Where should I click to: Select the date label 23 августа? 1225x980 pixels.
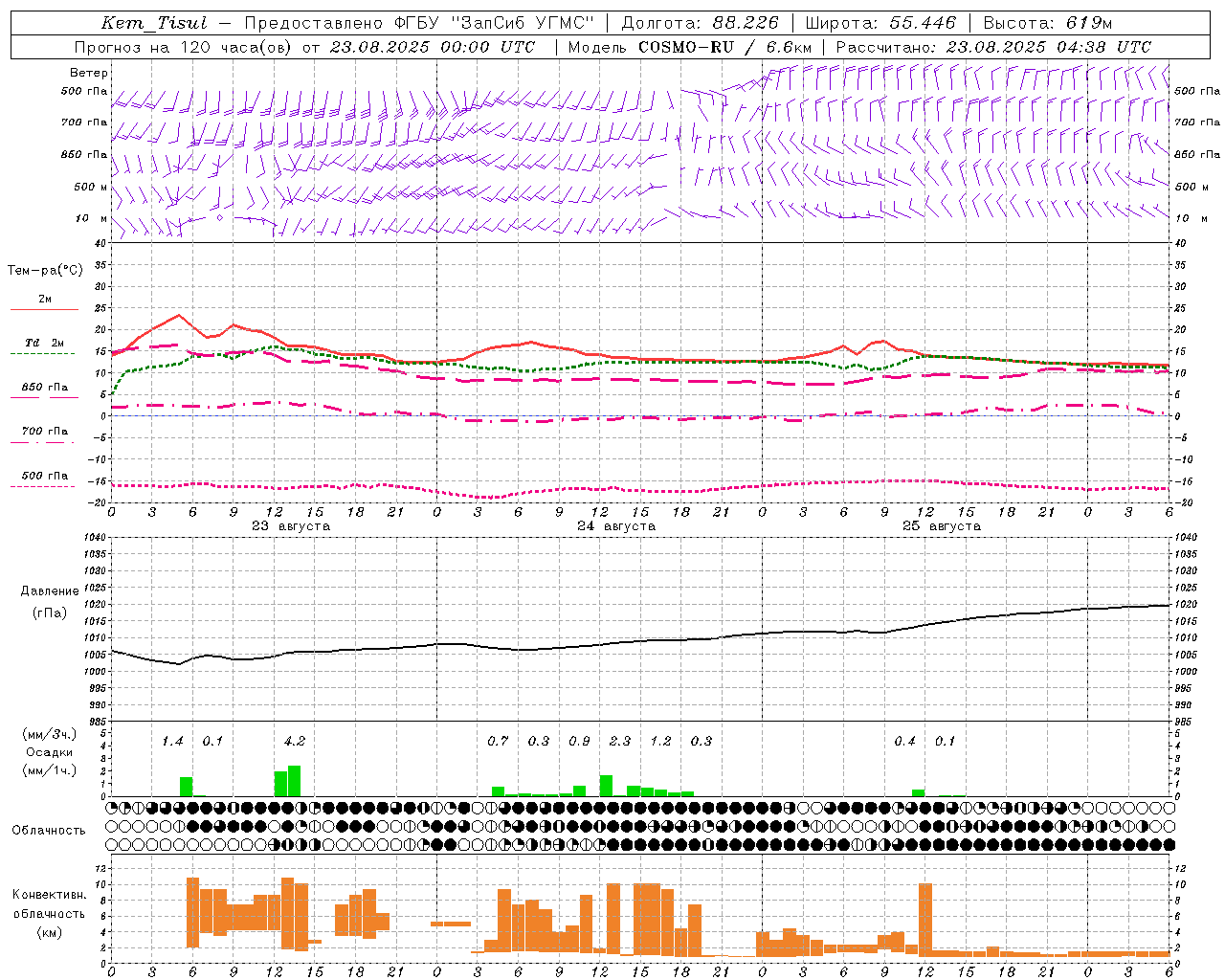291,526
